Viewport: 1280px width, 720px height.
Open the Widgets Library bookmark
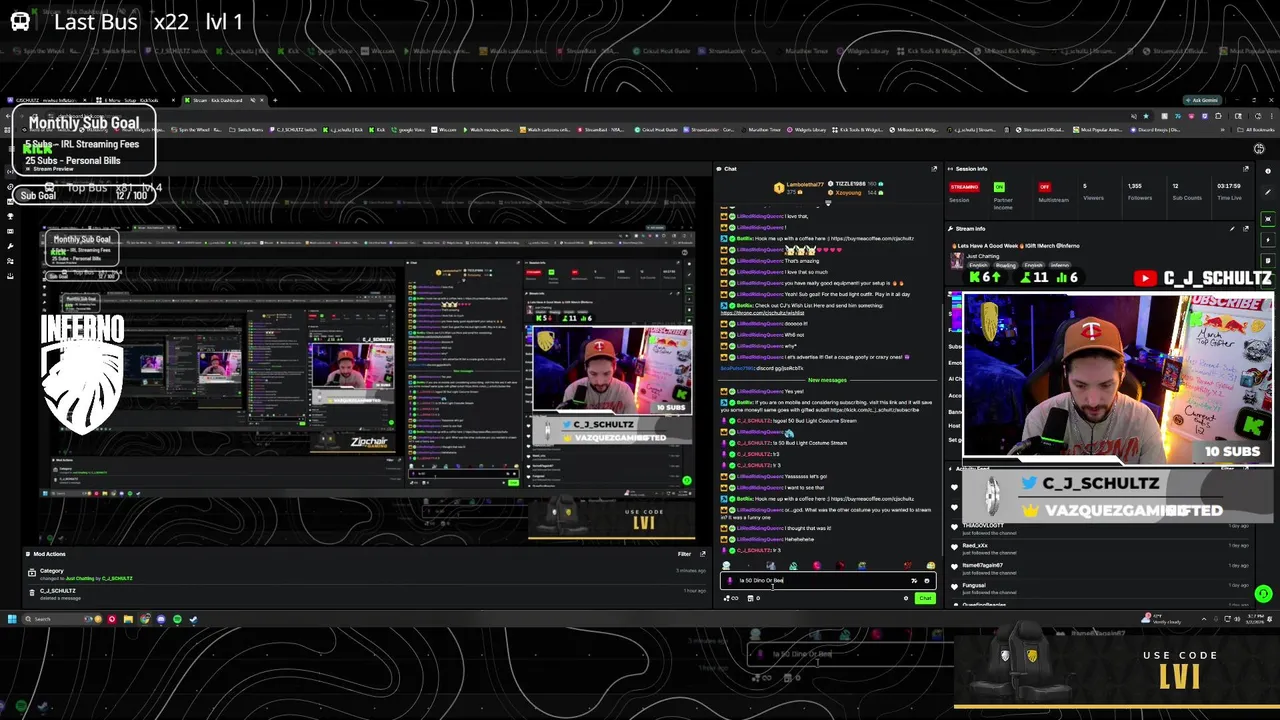(x=807, y=129)
